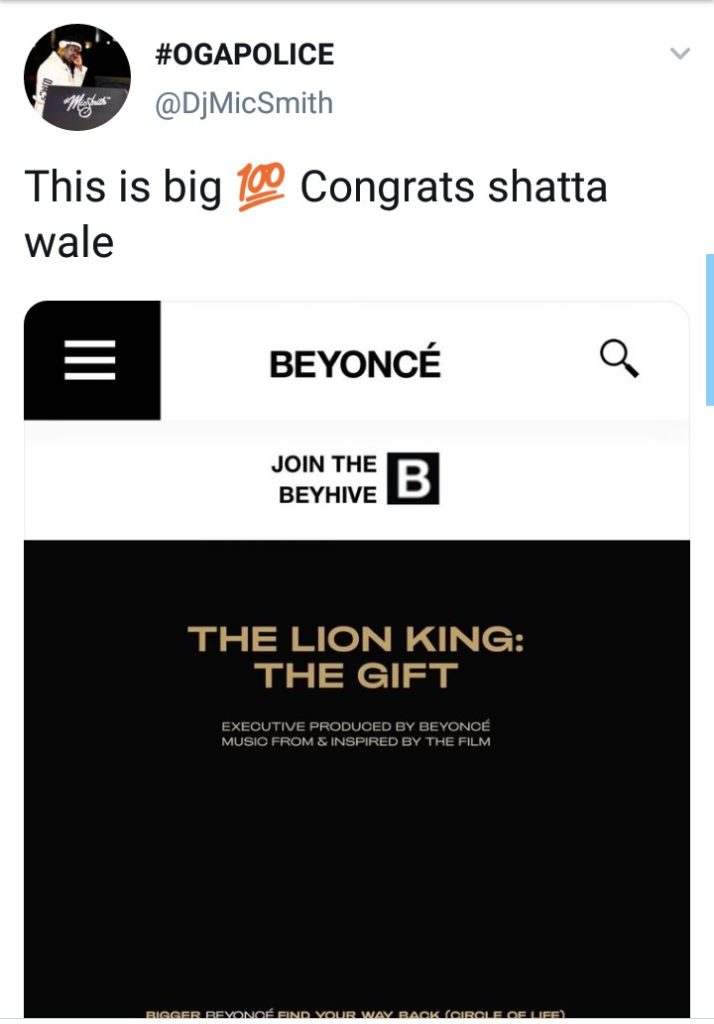Open the tweet options chevron
Viewport: 714px width, 1024px height.
(x=680, y=54)
